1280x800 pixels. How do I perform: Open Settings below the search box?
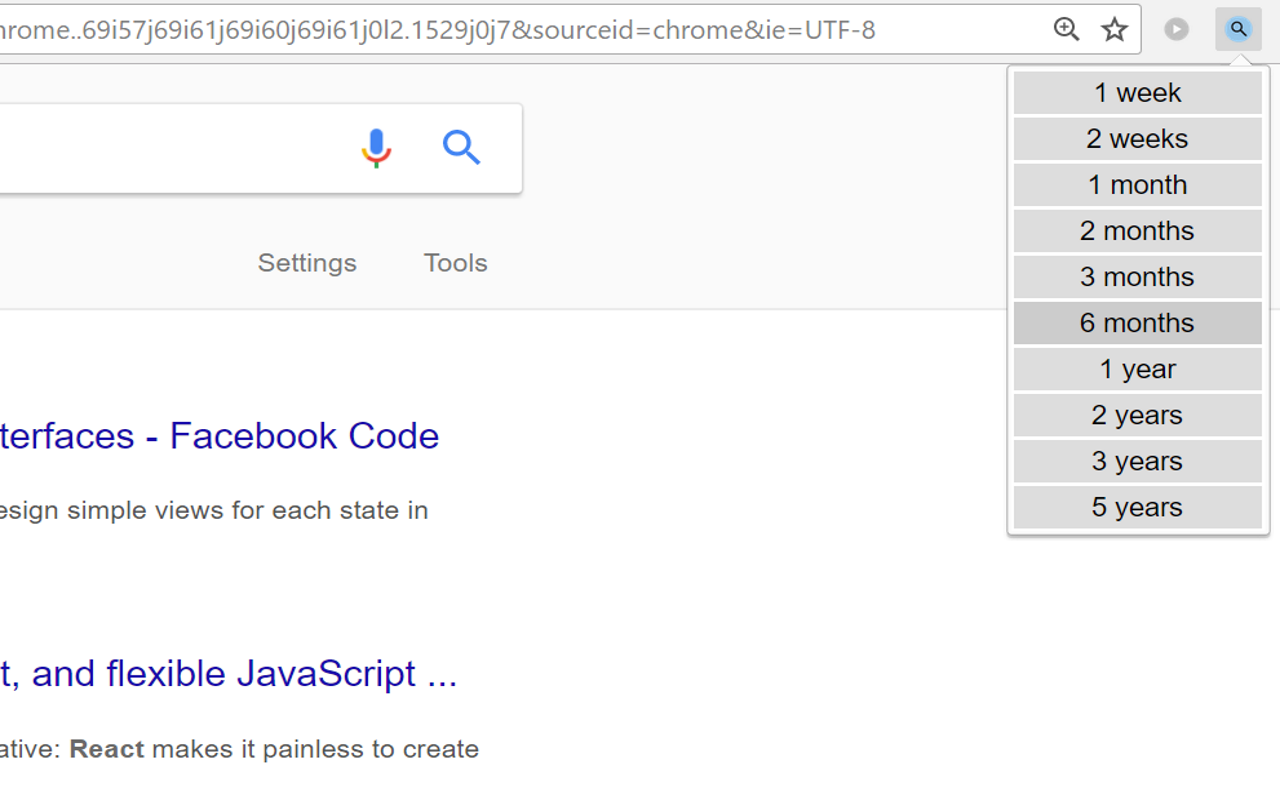[x=307, y=262]
